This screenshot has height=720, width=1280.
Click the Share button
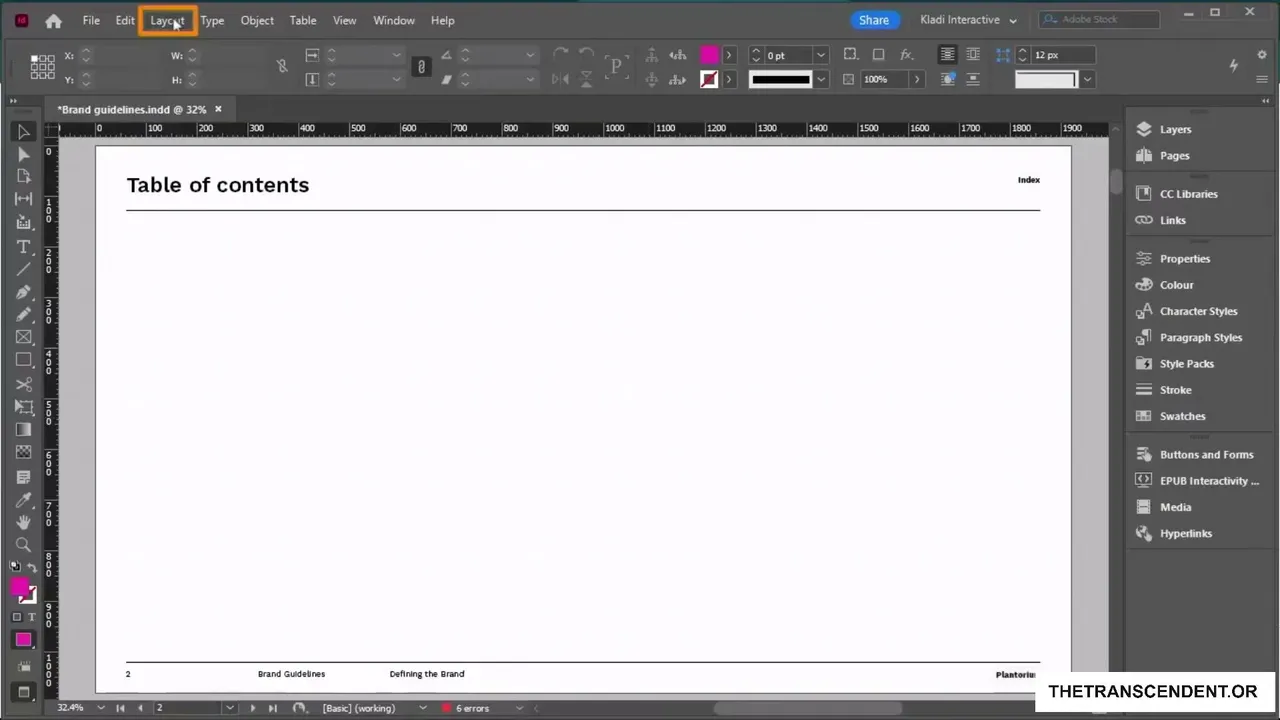(x=874, y=20)
